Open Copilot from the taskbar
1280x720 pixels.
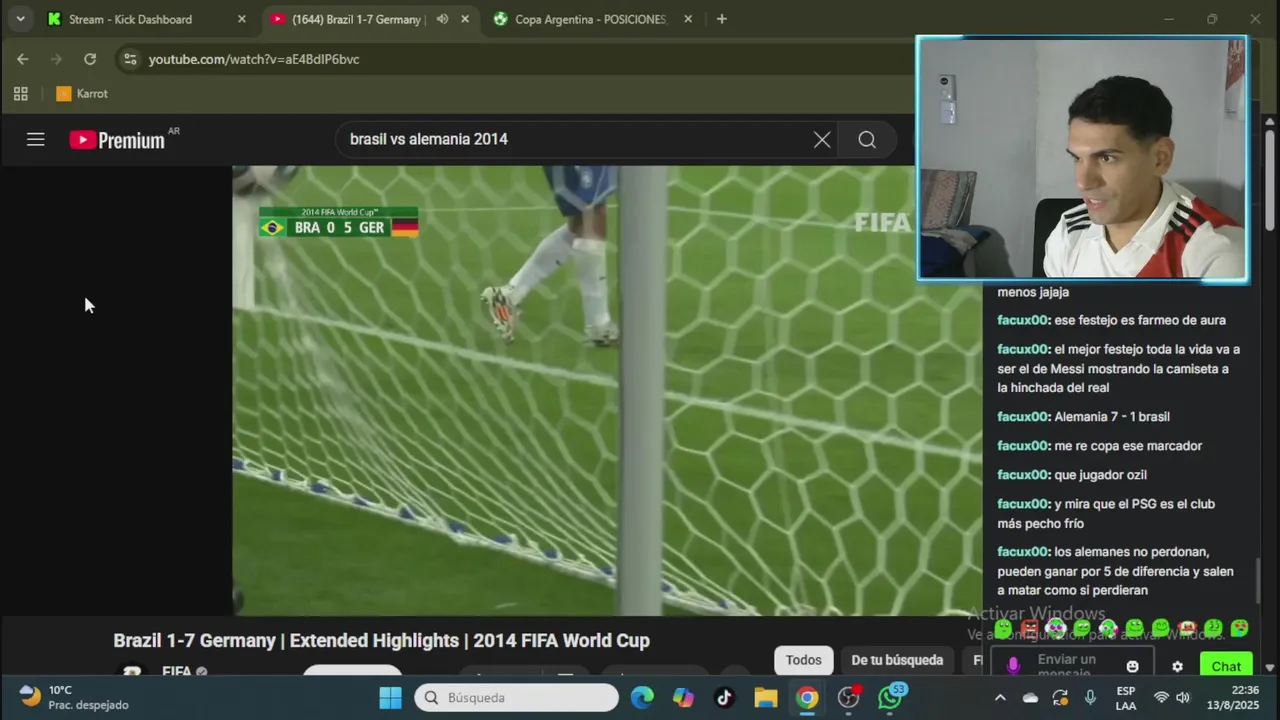(x=683, y=698)
